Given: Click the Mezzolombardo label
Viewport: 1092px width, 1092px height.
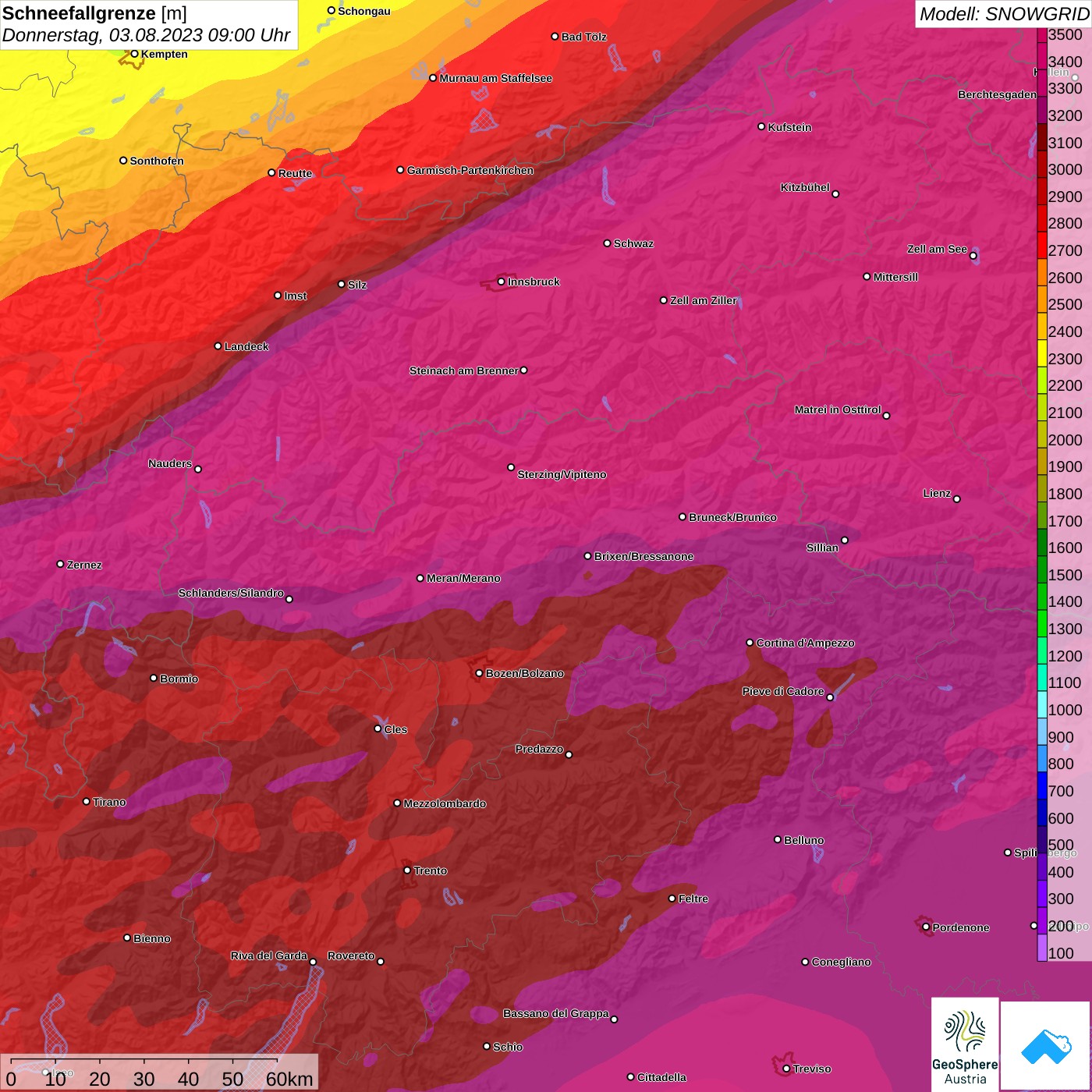Looking at the screenshot, I should point(445,803).
